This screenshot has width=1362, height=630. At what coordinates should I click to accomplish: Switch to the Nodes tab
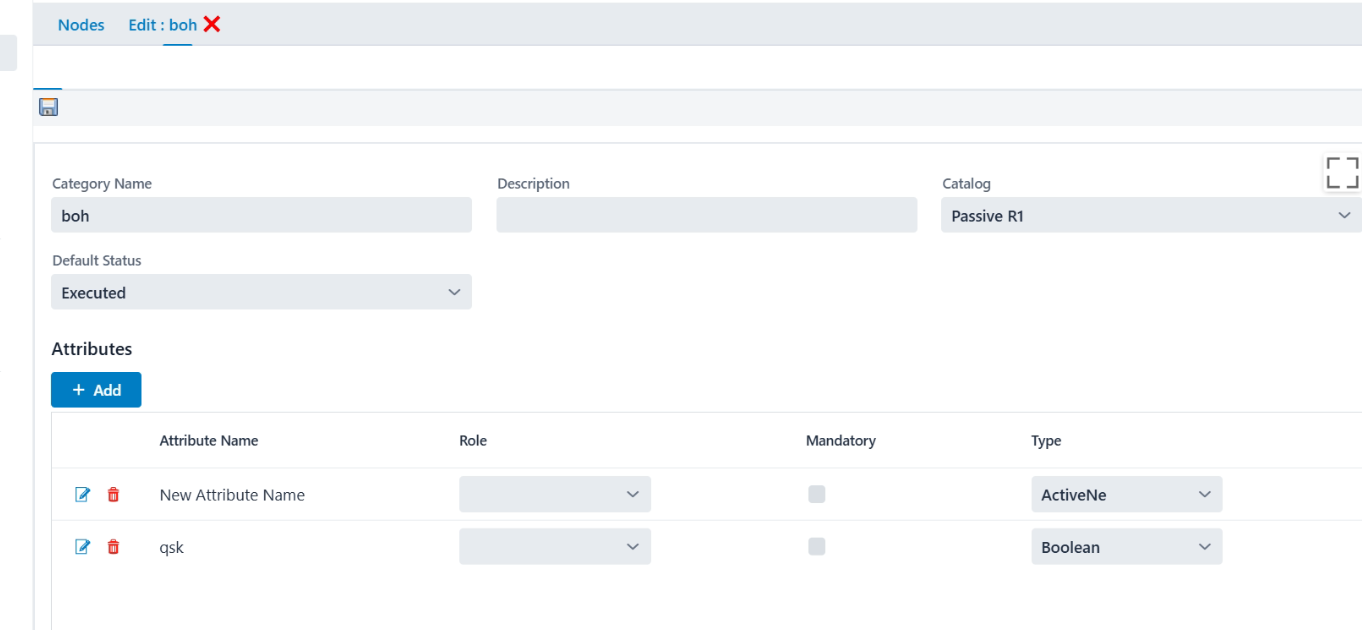click(x=81, y=25)
